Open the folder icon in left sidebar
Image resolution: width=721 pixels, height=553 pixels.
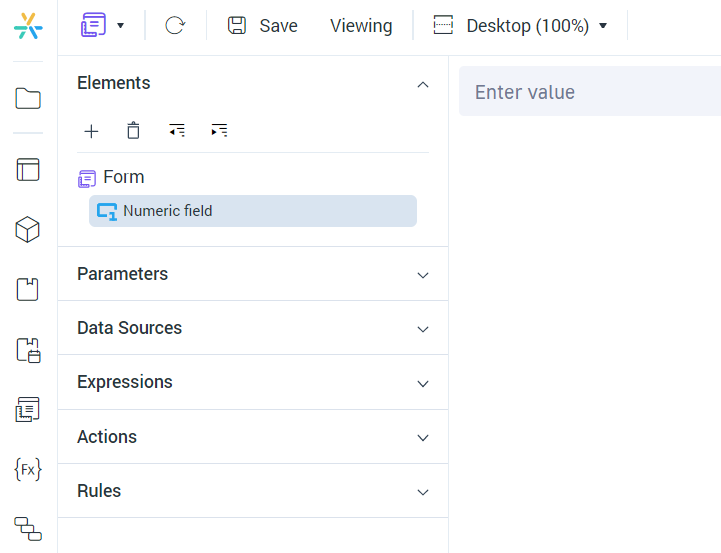click(x=28, y=98)
